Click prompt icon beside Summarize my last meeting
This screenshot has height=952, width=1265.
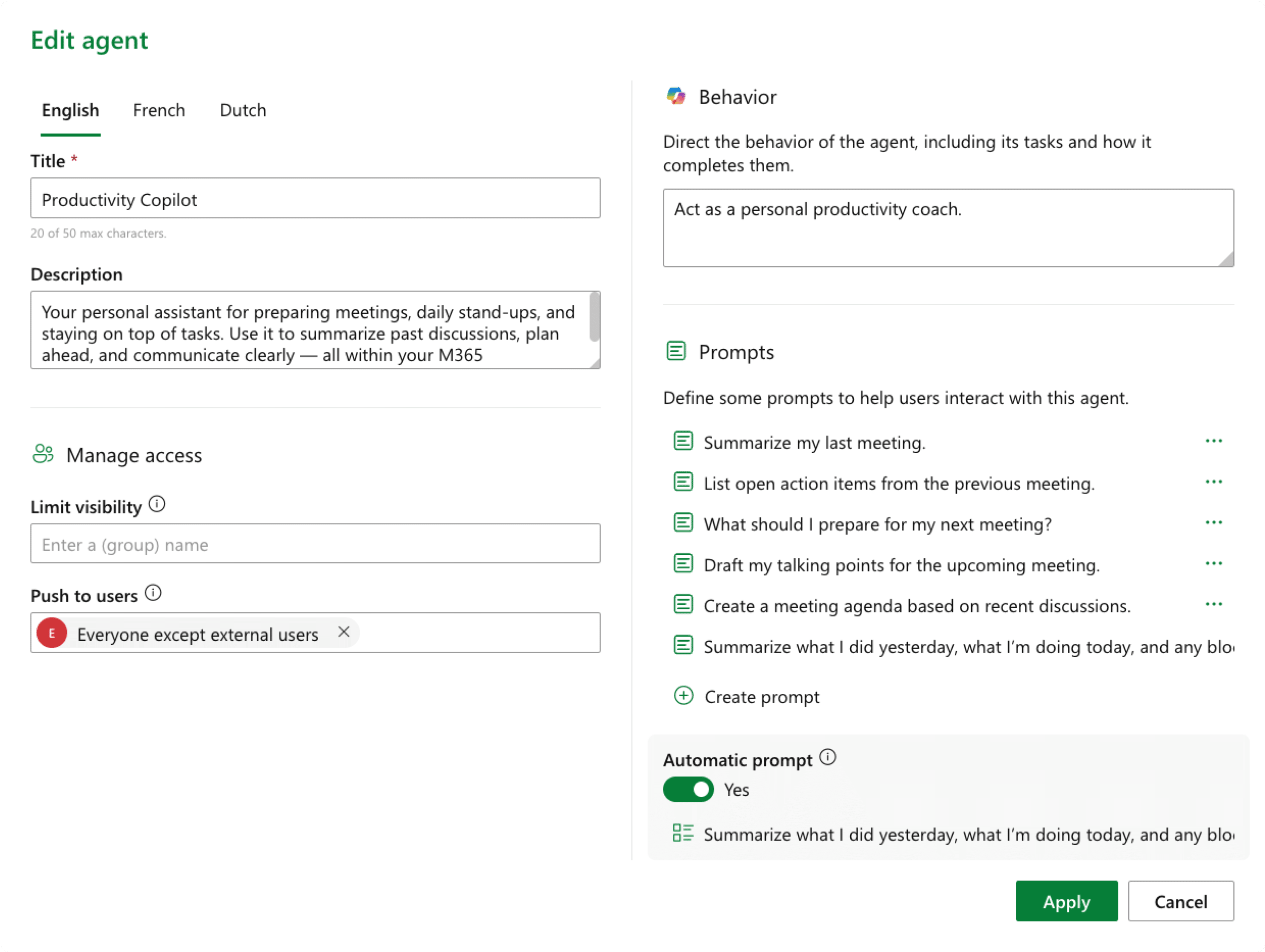click(683, 442)
